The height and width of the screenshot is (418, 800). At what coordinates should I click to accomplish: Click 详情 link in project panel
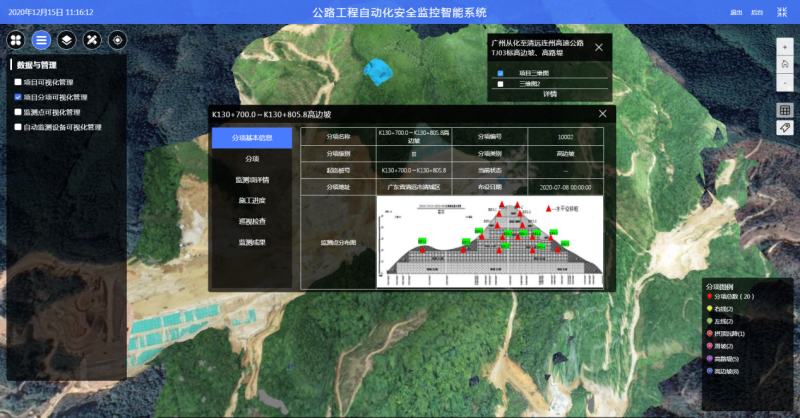[x=549, y=94]
